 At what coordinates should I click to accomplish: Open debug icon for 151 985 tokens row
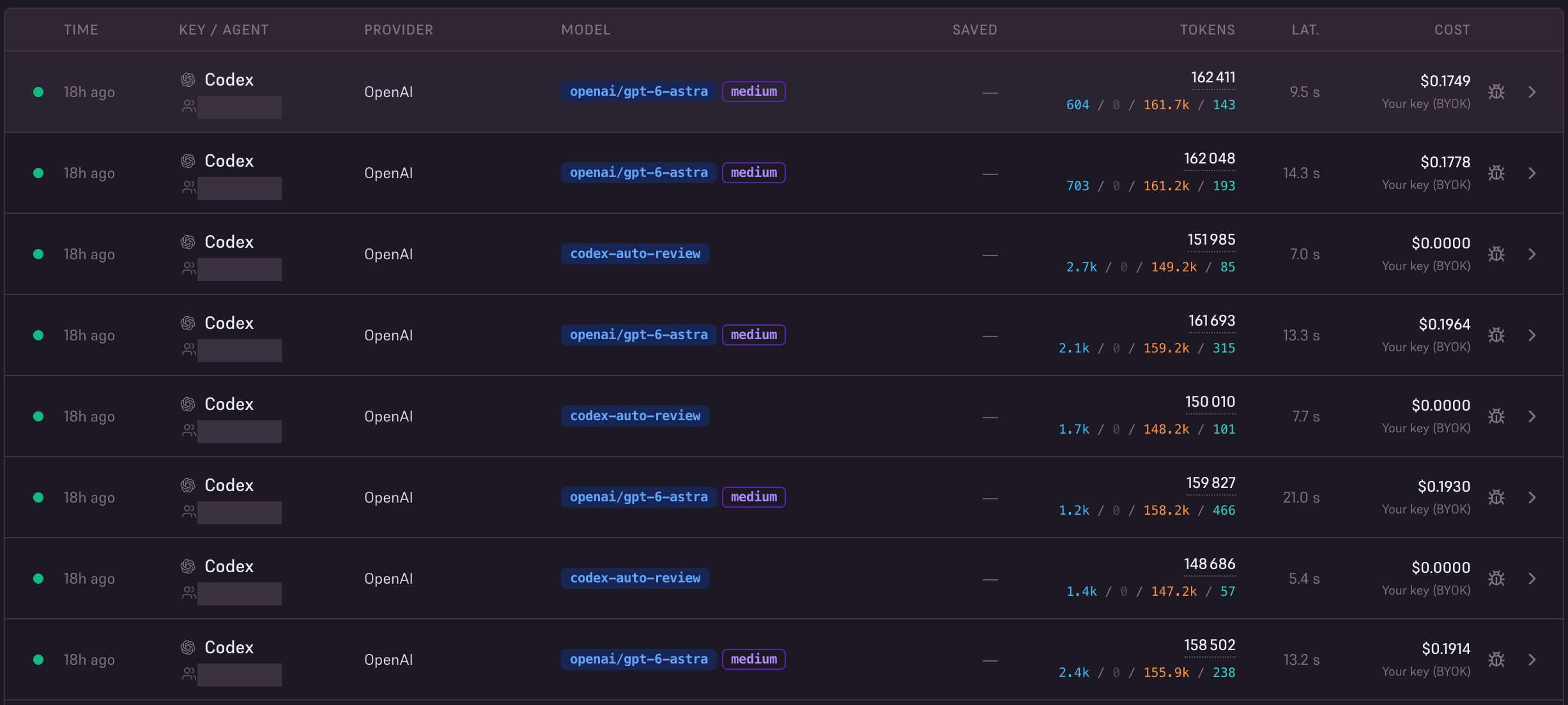[x=1496, y=254]
